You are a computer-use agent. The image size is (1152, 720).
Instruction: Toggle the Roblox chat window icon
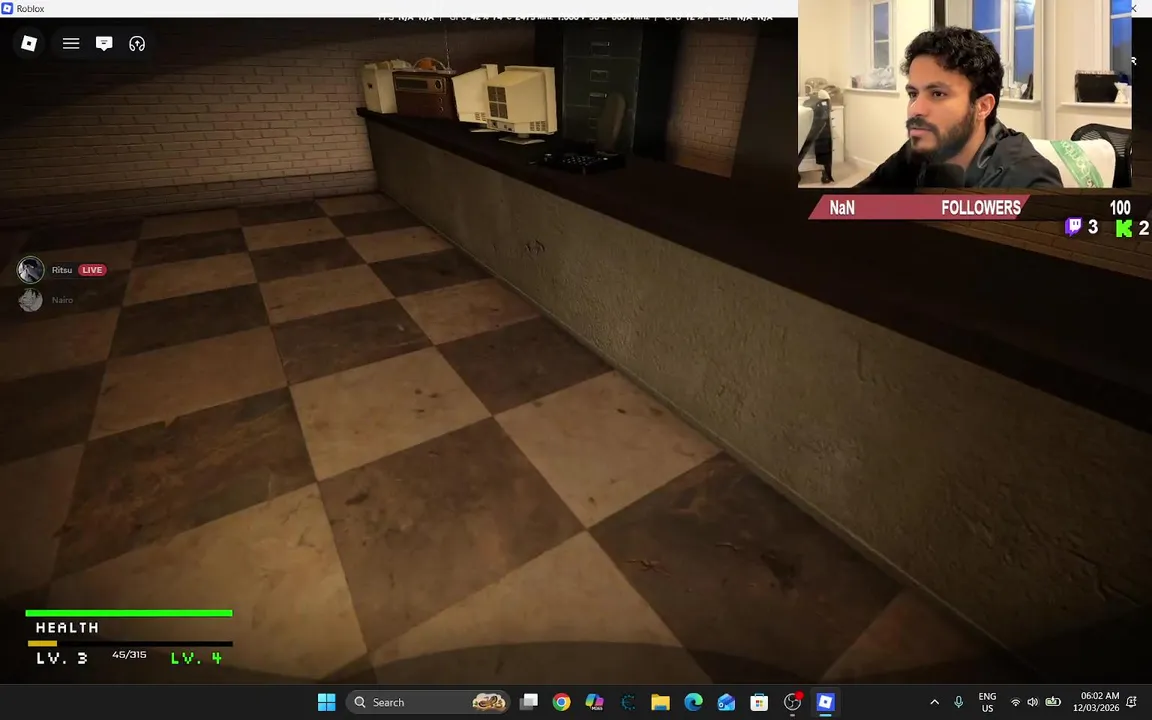104,43
